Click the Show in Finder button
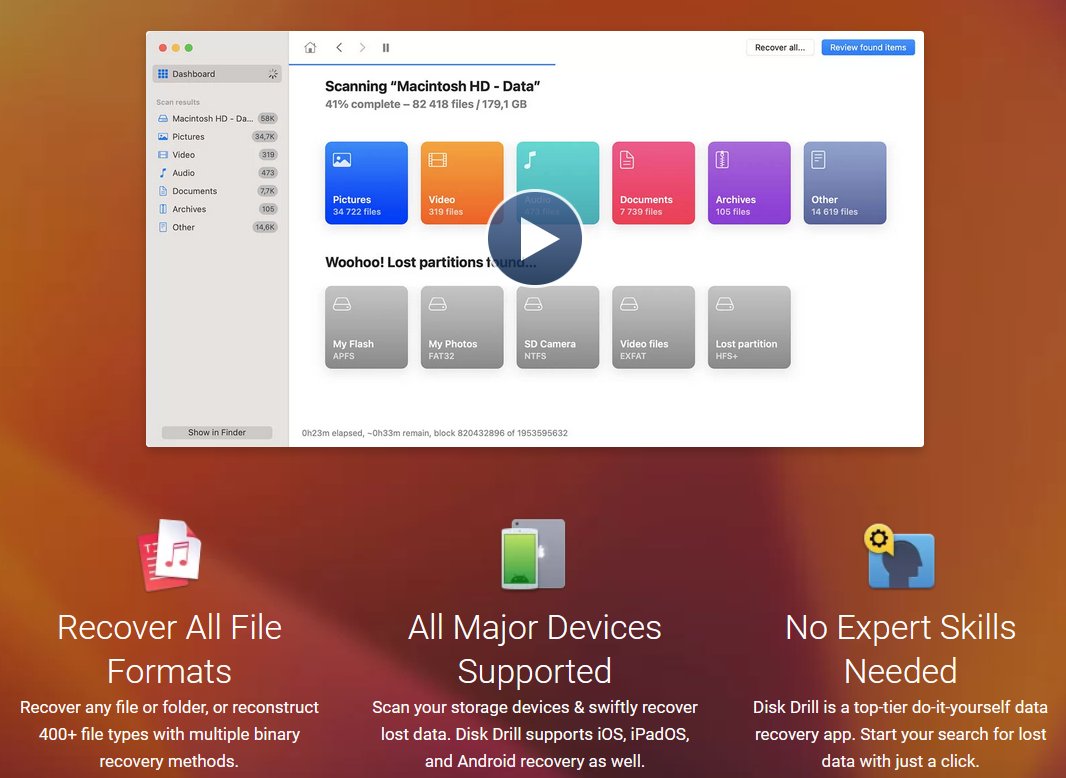Screen dimensions: 1066x778 pos(217,433)
